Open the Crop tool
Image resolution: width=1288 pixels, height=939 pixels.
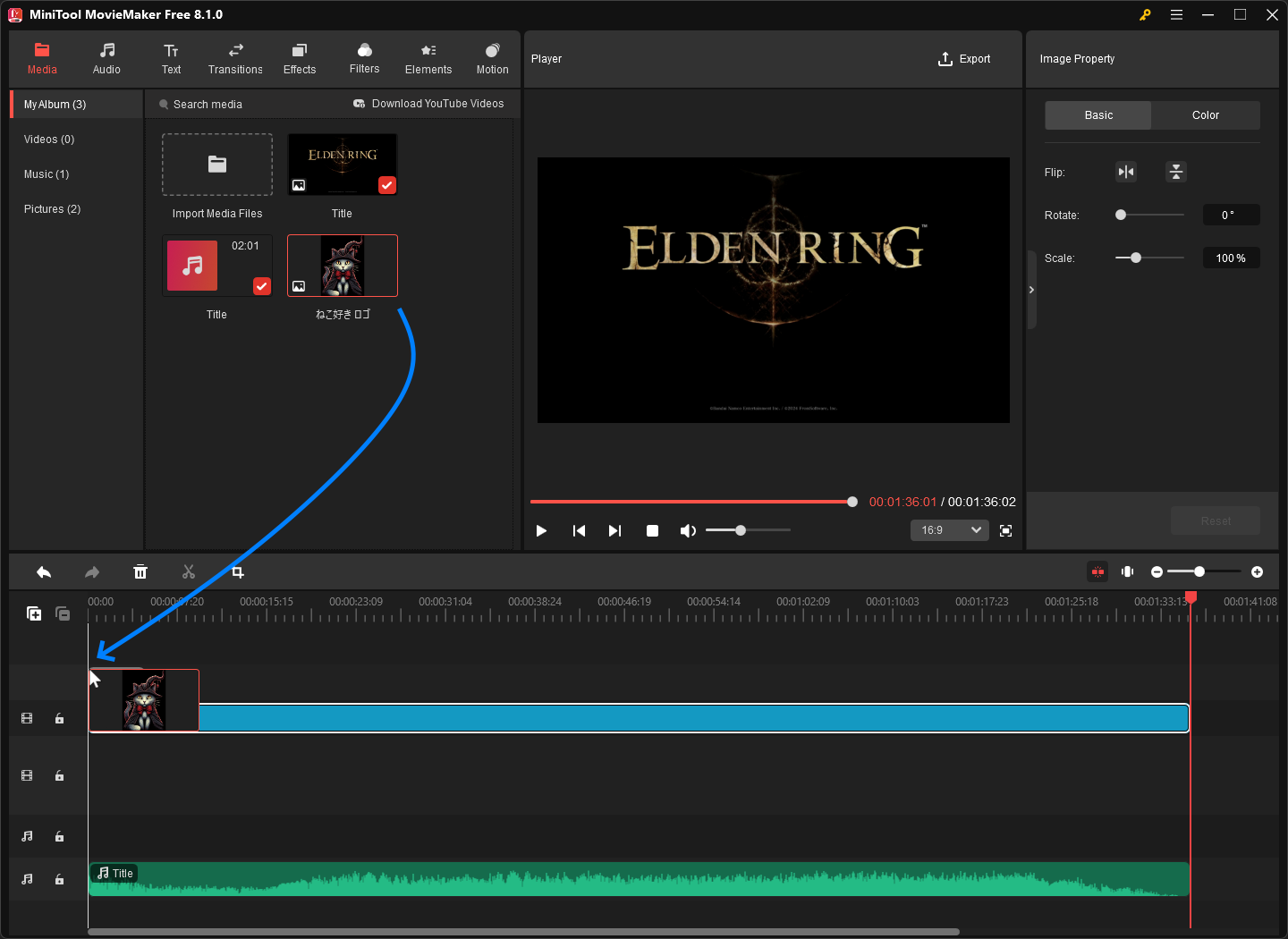[237, 572]
